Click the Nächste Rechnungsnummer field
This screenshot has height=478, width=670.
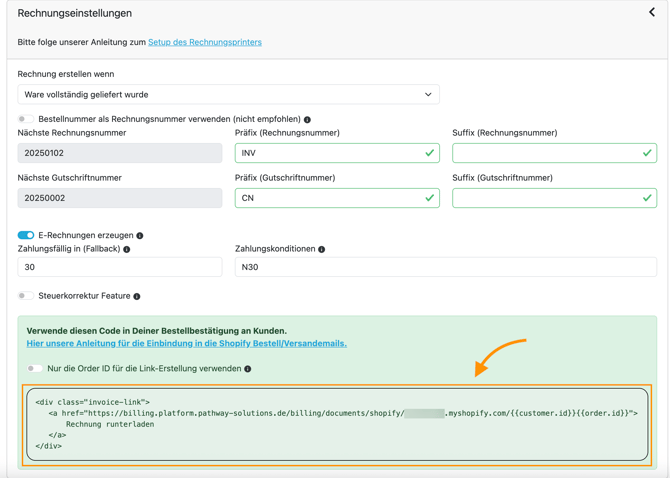pos(120,153)
